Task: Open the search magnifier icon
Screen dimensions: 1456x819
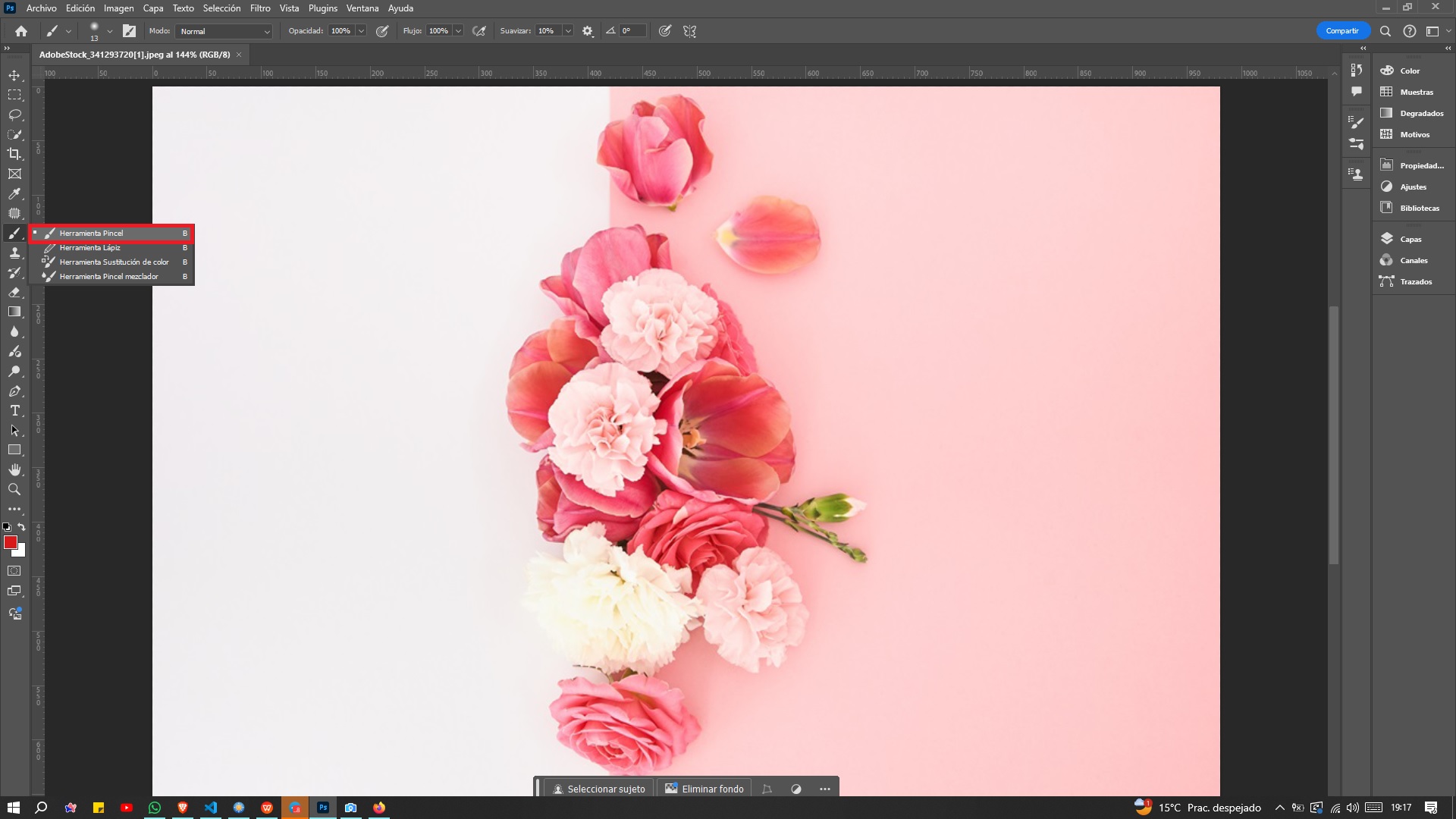Action: coord(1385,31)
